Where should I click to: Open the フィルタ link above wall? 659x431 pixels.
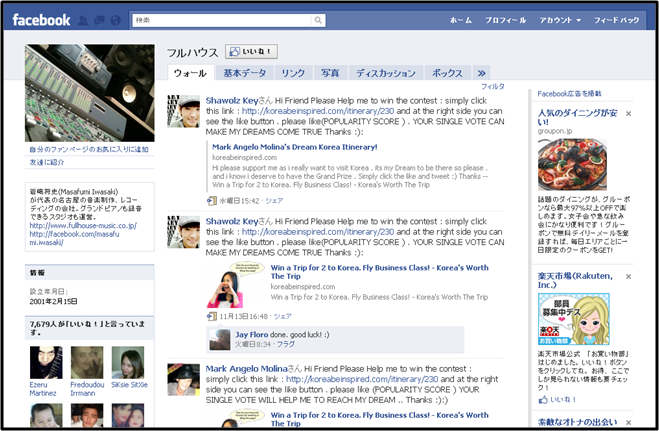493,87
